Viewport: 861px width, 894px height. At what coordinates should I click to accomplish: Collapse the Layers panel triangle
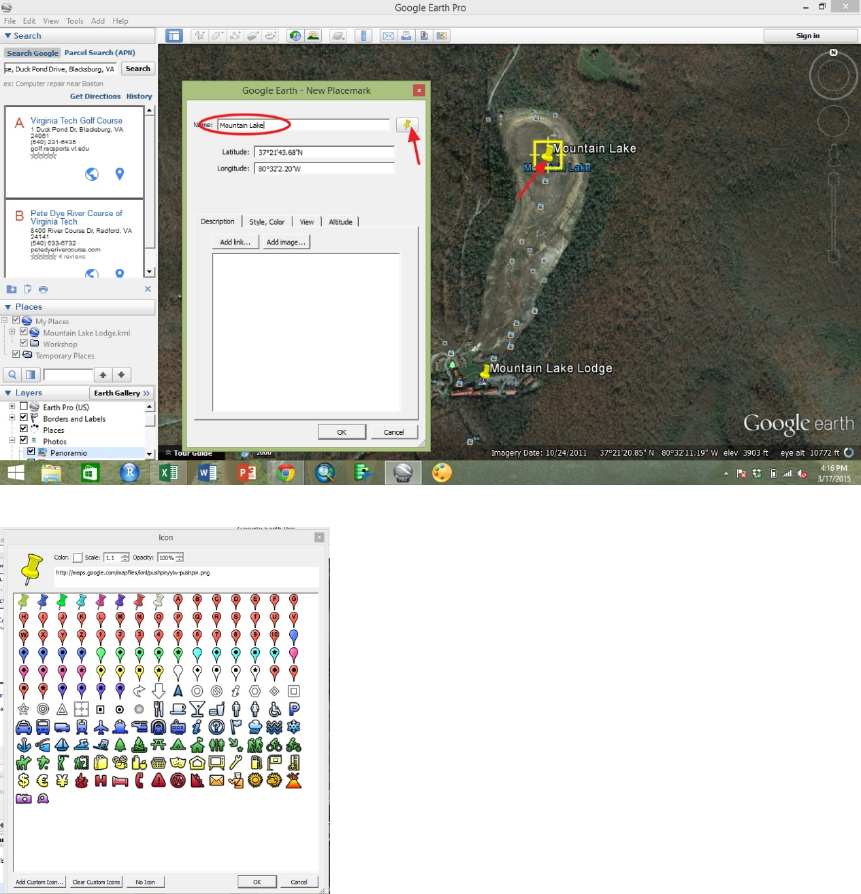click(x=7, y=393)
